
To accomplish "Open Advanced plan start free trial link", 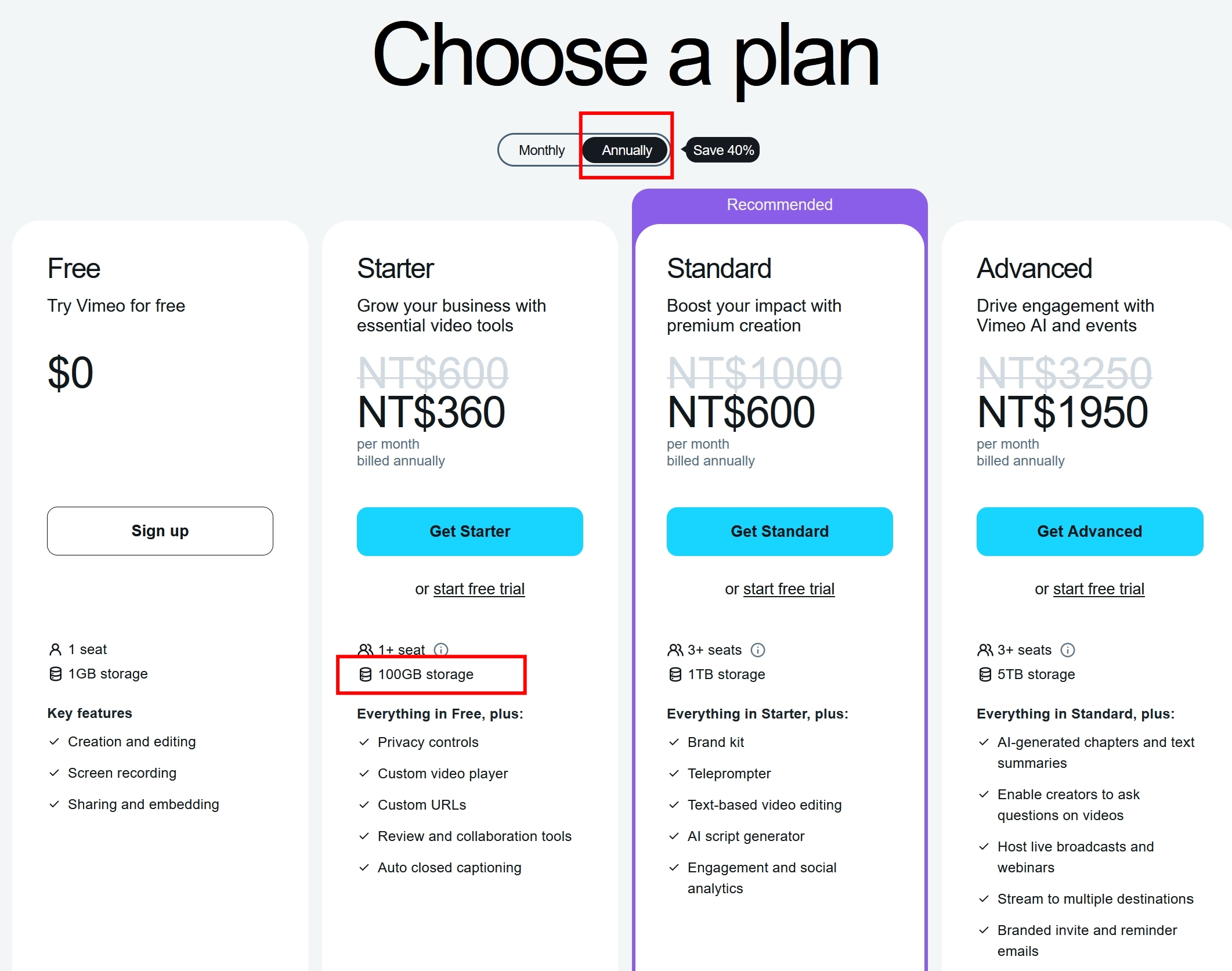I will pos(1099,589).
